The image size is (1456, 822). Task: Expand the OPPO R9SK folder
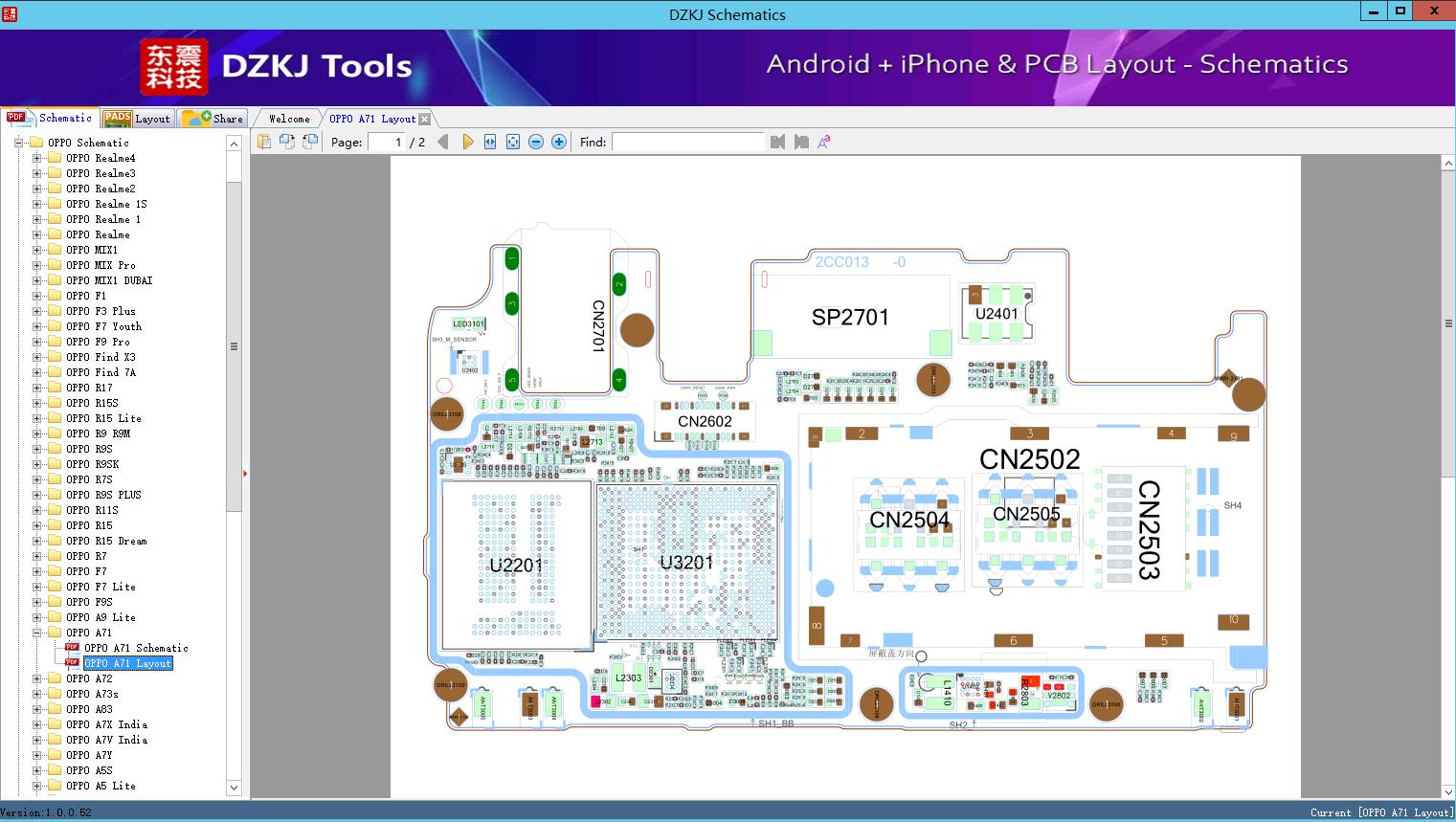tap(36, 464)
